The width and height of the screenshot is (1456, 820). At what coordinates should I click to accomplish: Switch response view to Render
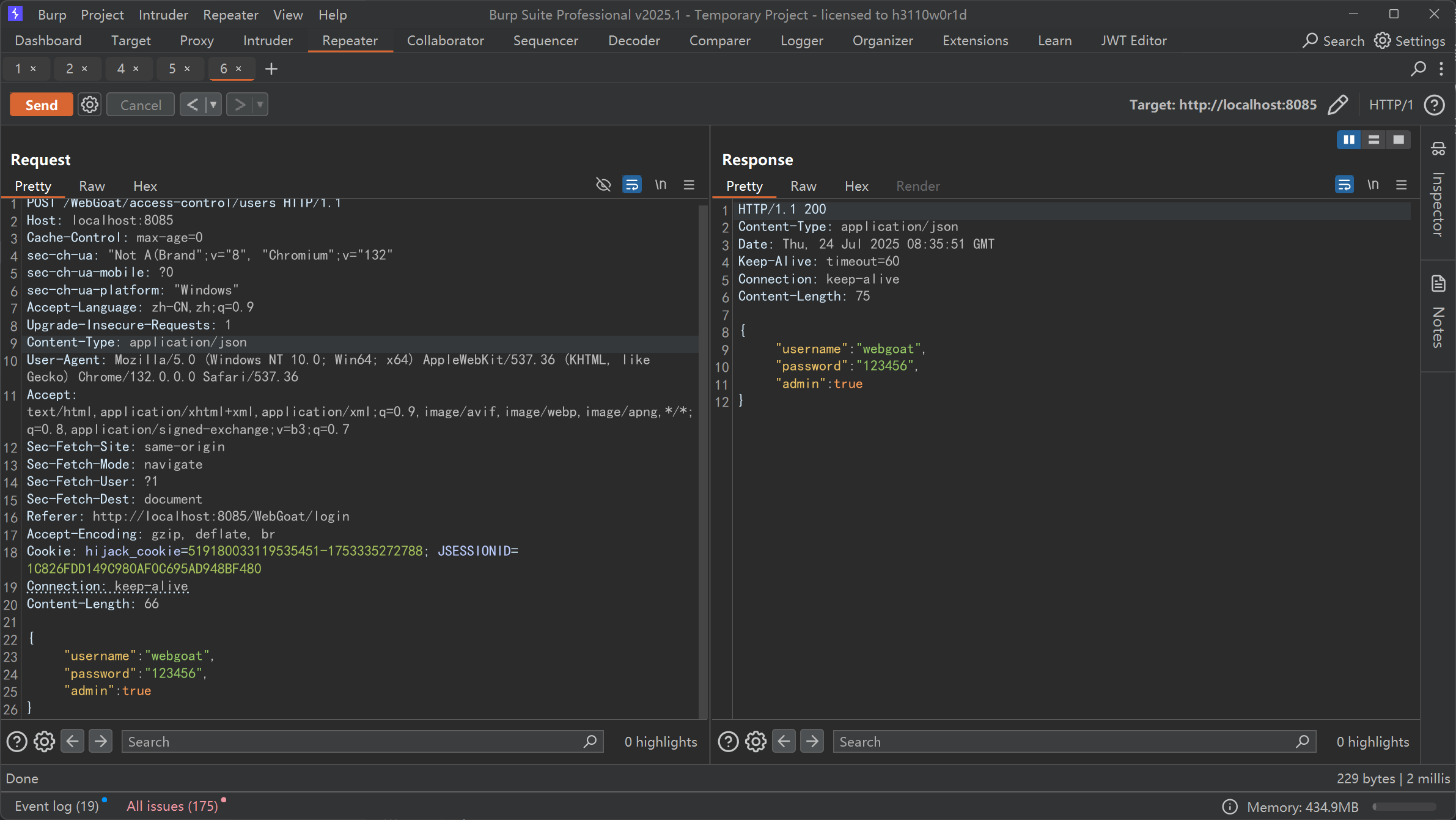(918, 186)
